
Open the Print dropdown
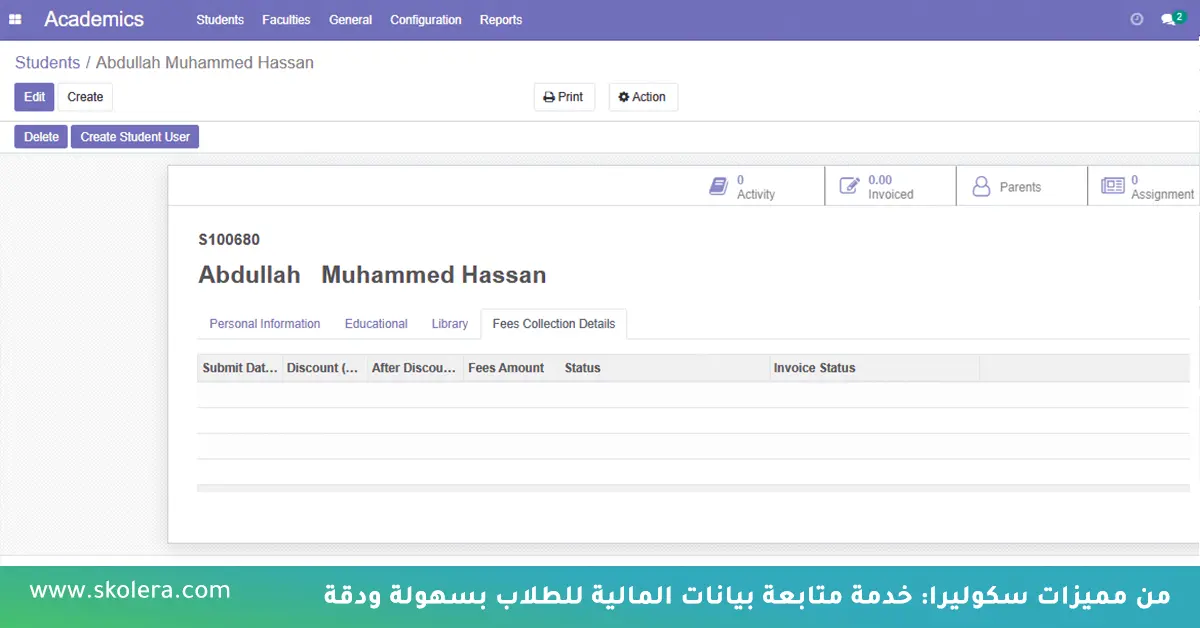pyautogui.click(x=564, y=97)
